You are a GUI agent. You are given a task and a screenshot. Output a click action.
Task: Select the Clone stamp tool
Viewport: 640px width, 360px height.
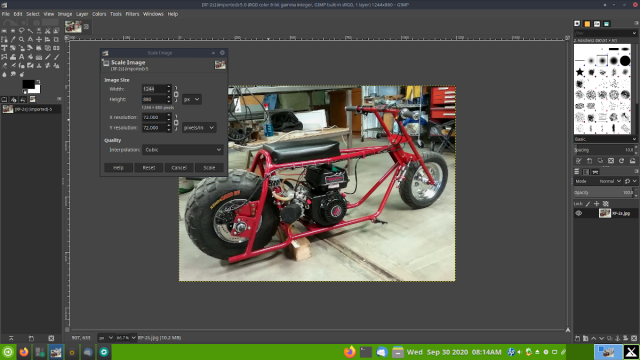pos(39,65)
